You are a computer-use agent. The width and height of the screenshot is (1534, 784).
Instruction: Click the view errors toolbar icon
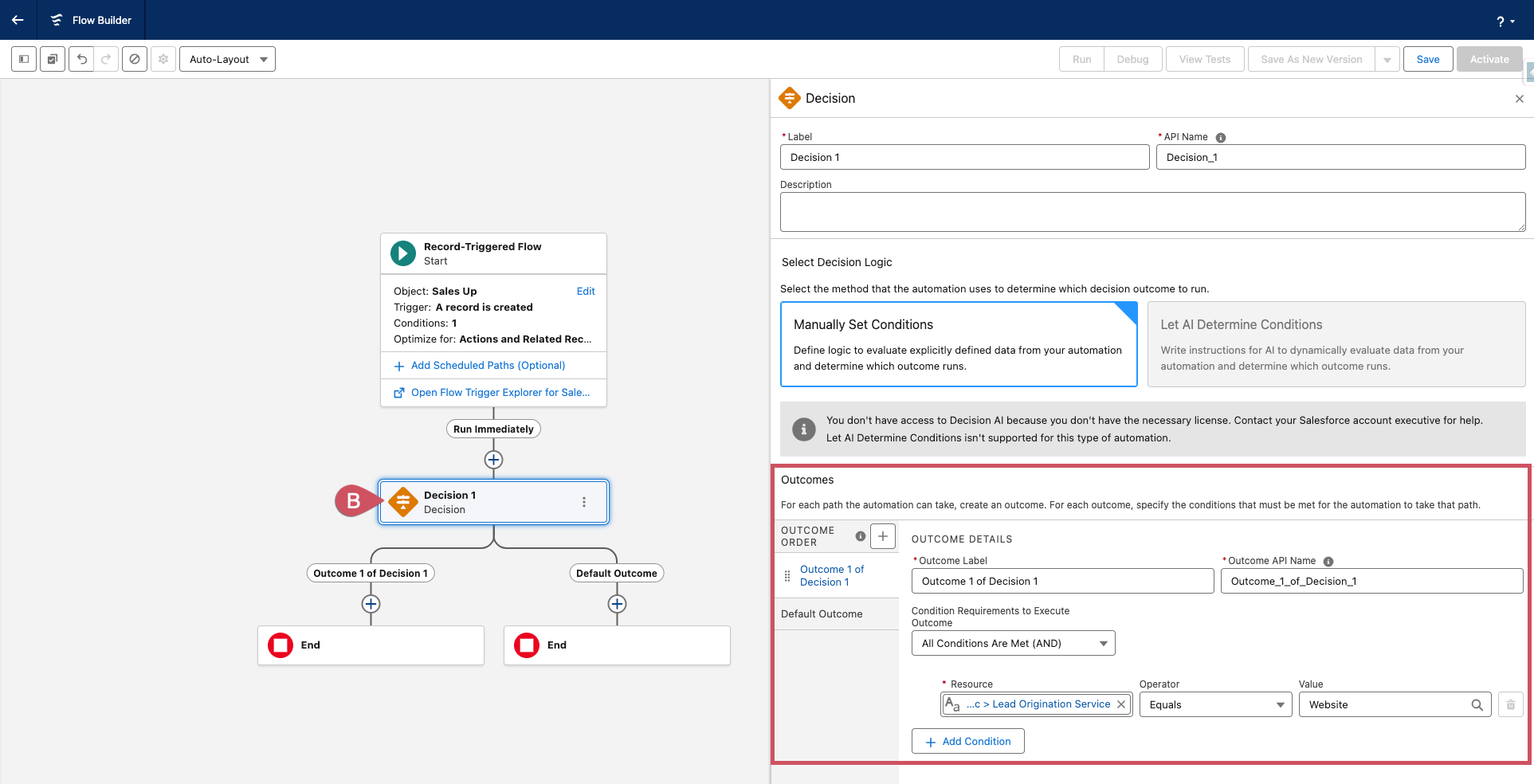click(135, 59)
